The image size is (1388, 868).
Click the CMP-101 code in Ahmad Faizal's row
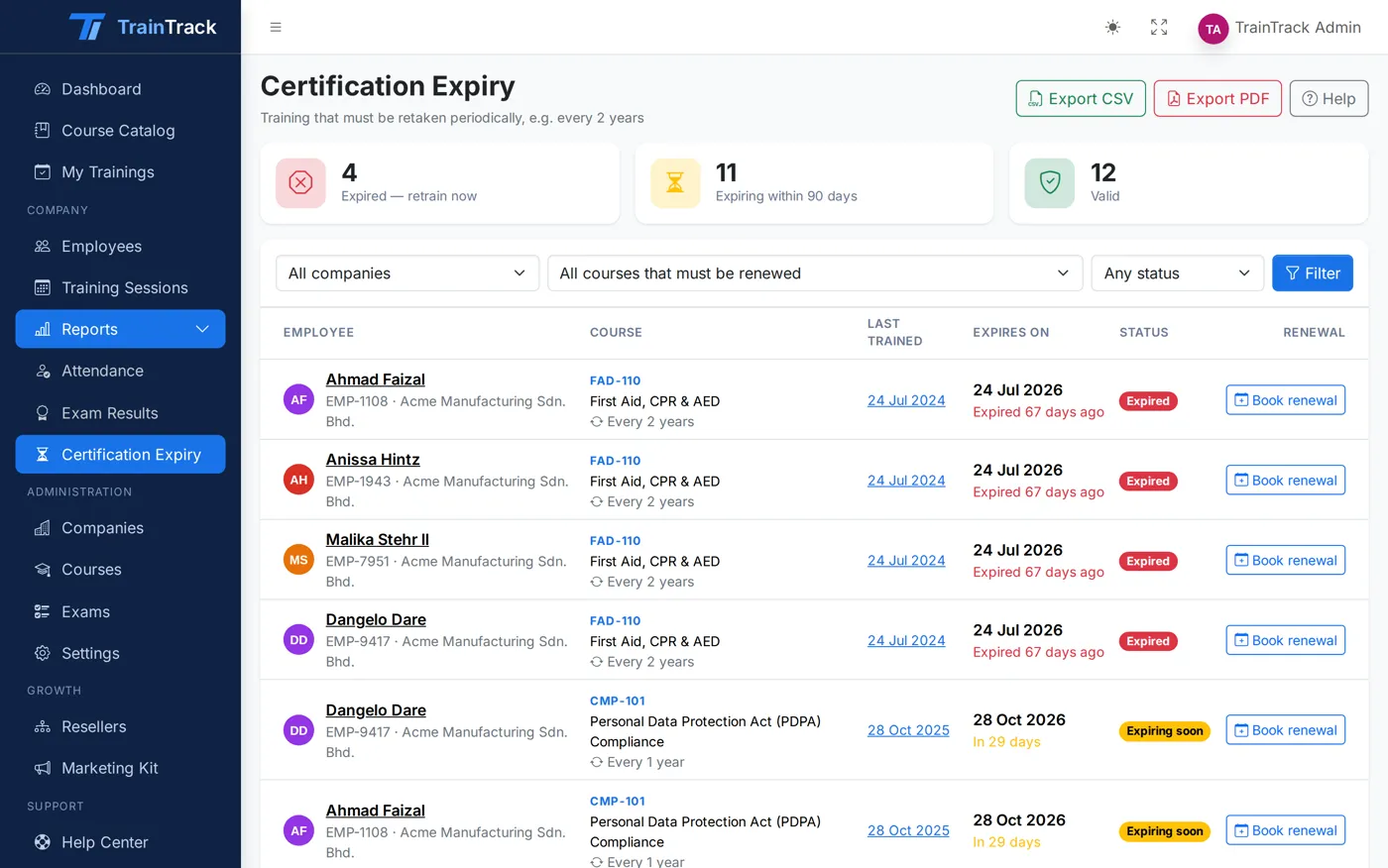click(617, 802)
